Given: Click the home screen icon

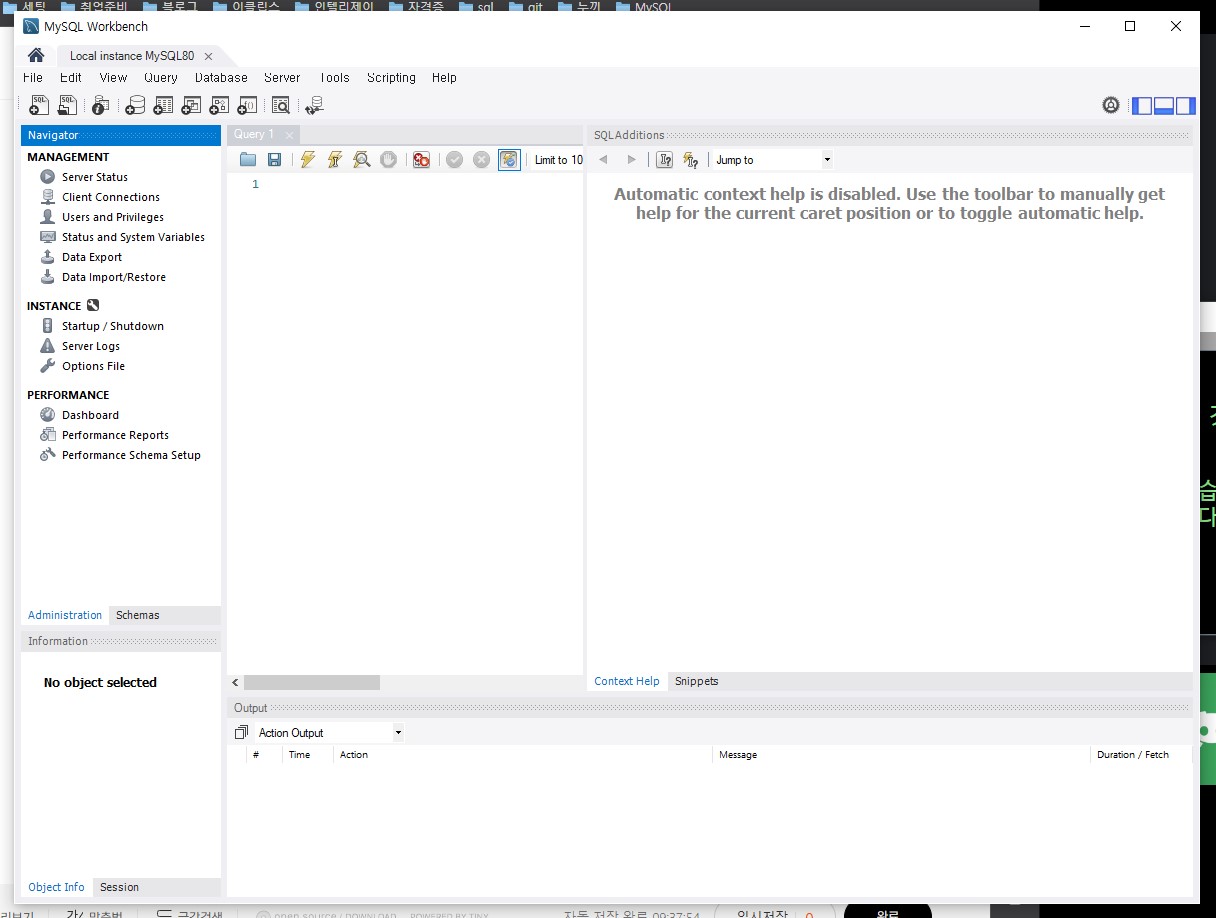Looking at the screenshot, I should tap(36, 55).
